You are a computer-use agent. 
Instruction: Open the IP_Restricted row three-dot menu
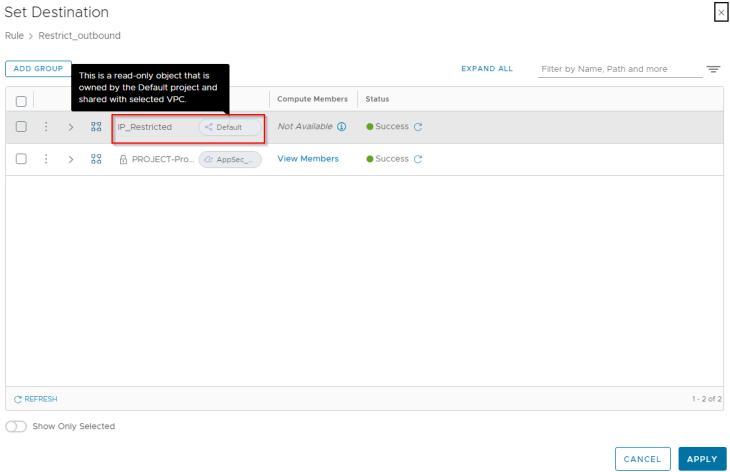(x=46, y=127)
